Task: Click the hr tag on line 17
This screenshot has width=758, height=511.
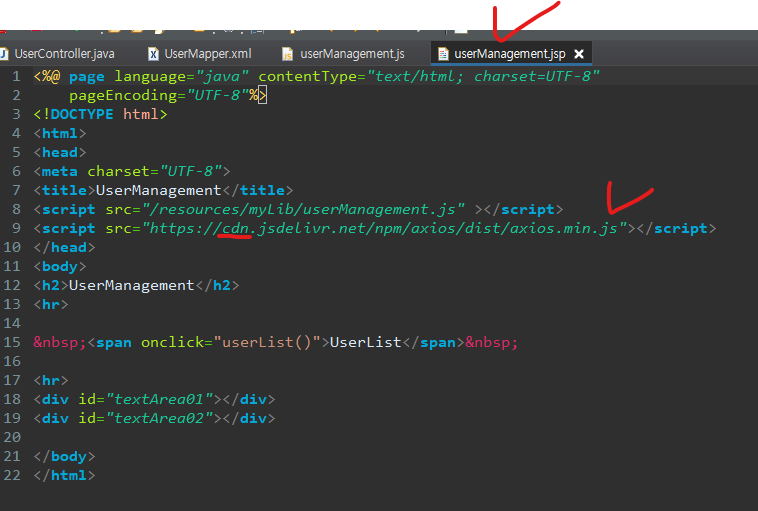Action: (51, 380)
